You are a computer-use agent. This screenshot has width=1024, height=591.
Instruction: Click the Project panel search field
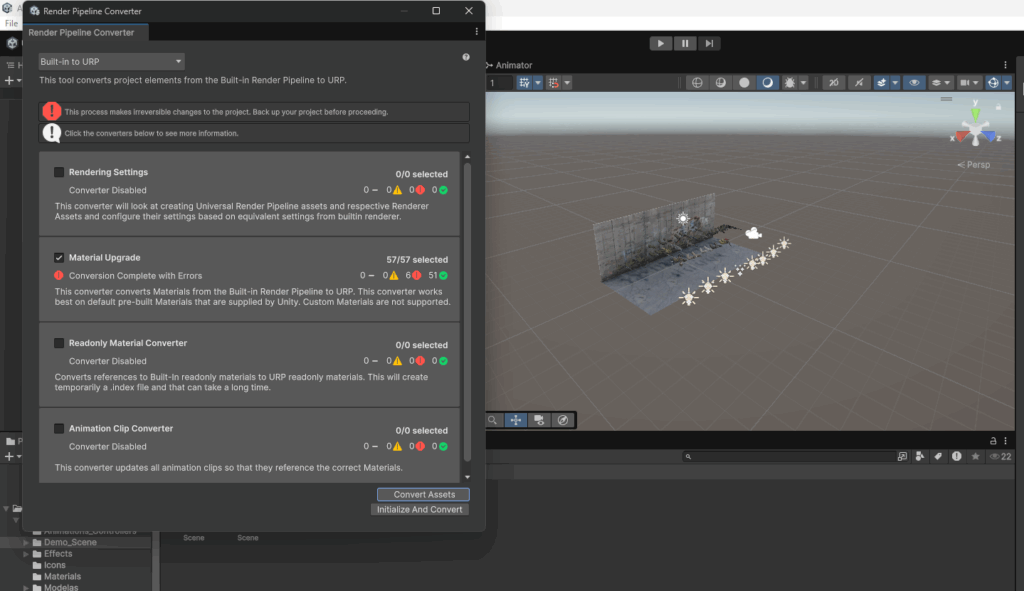click(x=789, y=456)
